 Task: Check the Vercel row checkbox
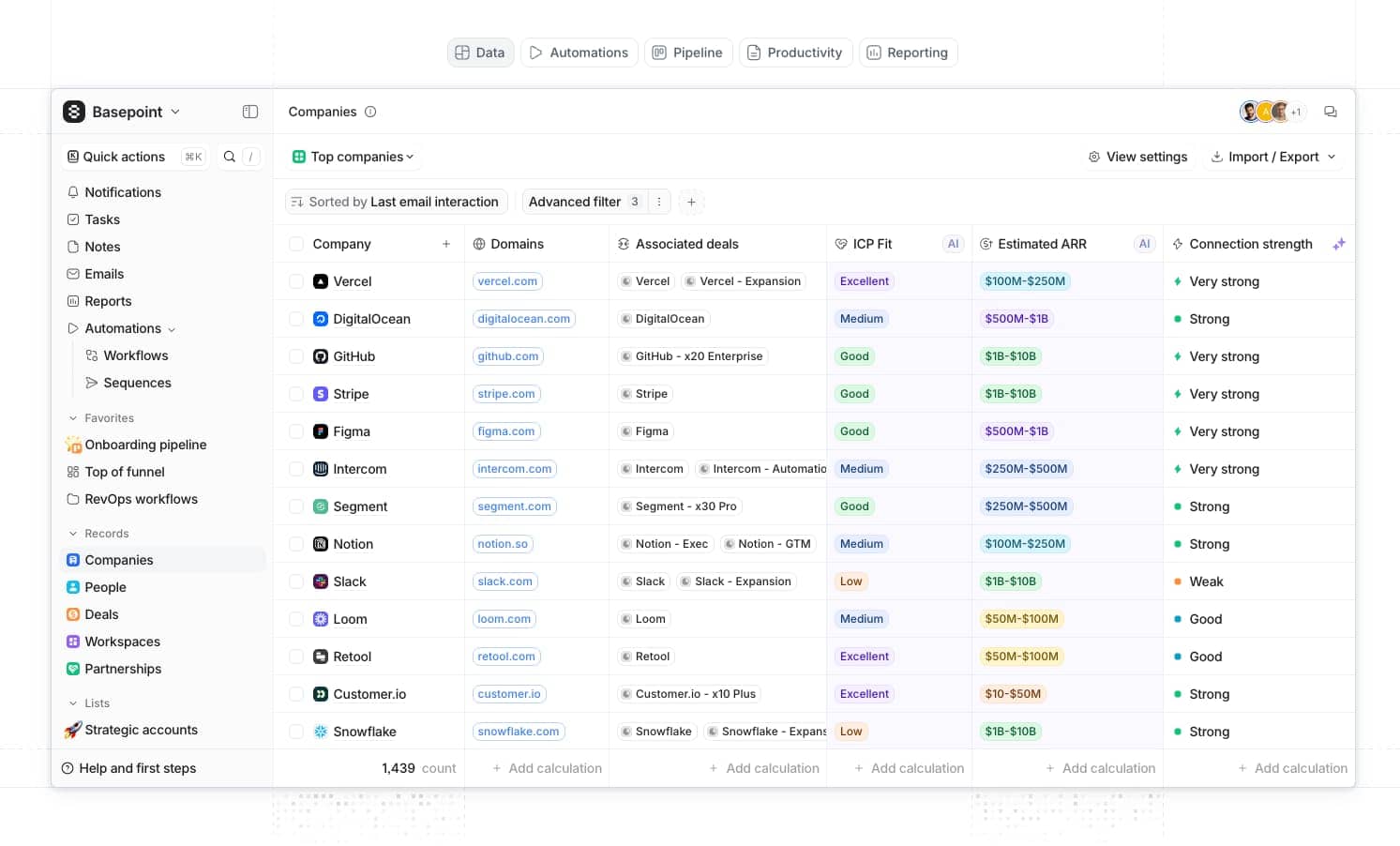coord(296,281)
